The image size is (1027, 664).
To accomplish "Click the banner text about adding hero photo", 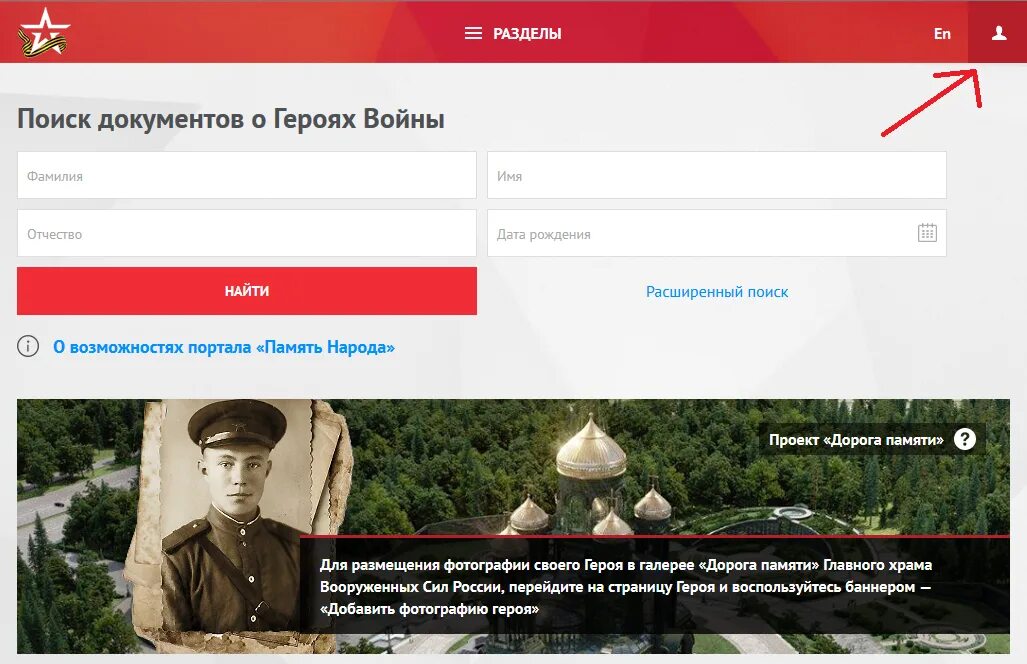I will click(626, 587).
